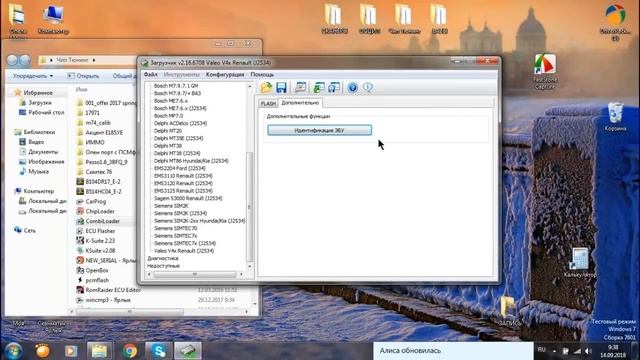Select Bosch M7.9.7.1 GM in module list

pos(176,86)
